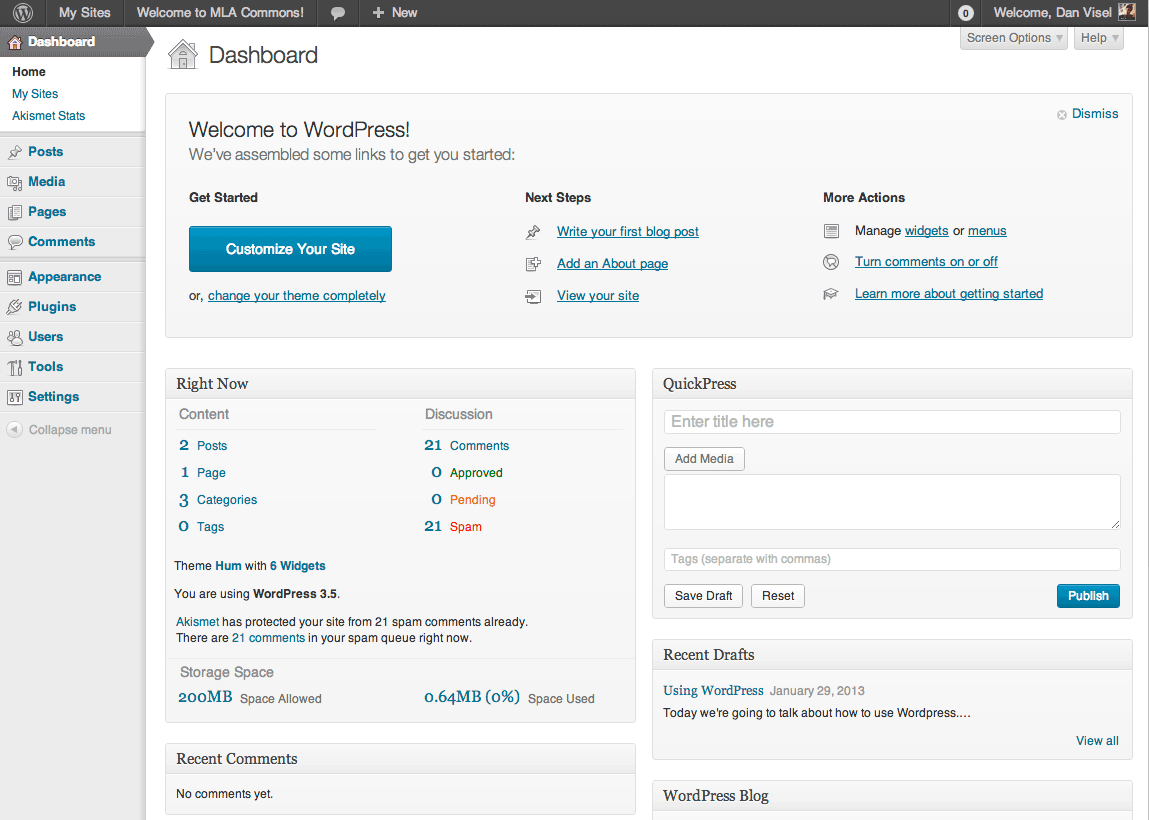
Task: Select the Appearance icon in the sidebar
Action: [x=17, y=276]
